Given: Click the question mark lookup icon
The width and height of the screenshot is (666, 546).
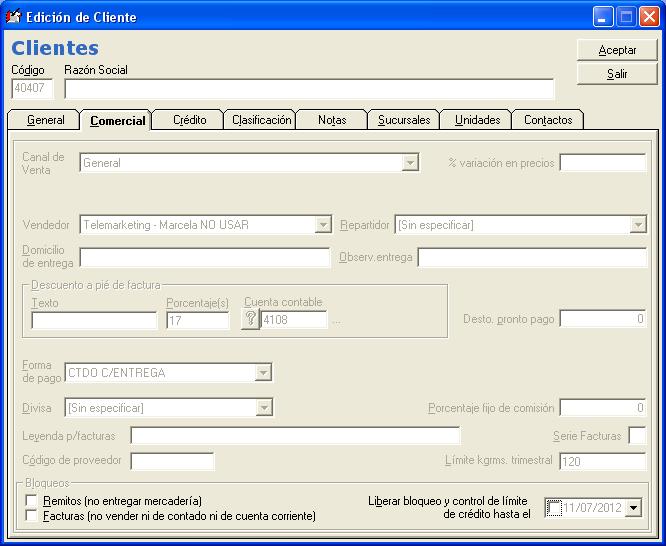Looking at the screenshot, I should tap(251, 320).
